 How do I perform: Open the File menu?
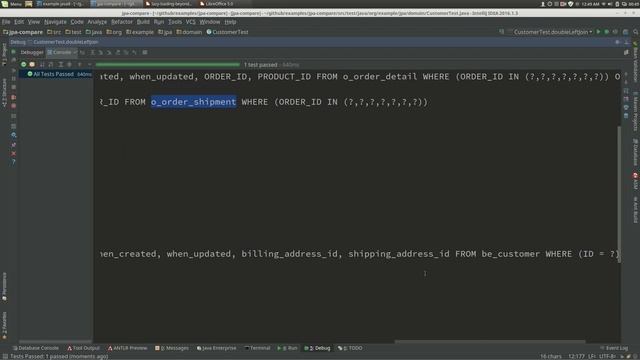6,22
